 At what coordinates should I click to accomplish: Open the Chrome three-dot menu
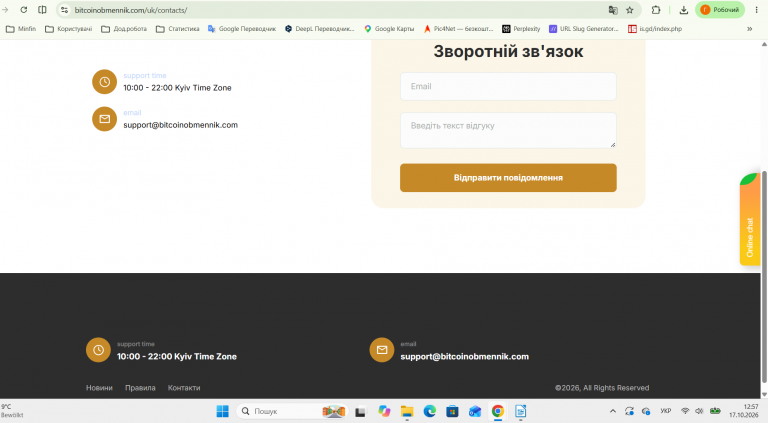click(x=756, y=10)
